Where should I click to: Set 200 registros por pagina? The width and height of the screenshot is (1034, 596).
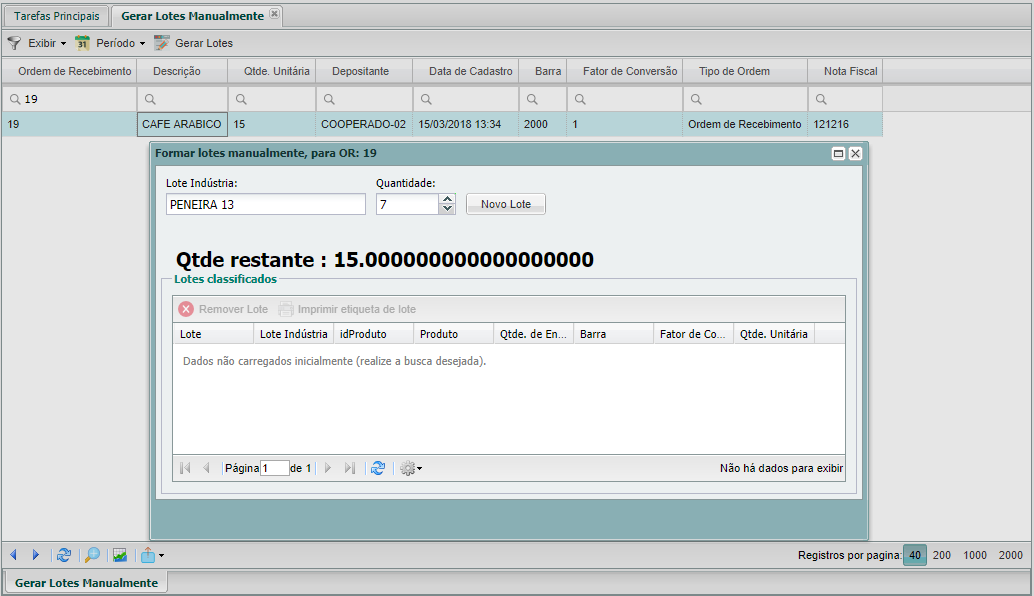point(942,555)
